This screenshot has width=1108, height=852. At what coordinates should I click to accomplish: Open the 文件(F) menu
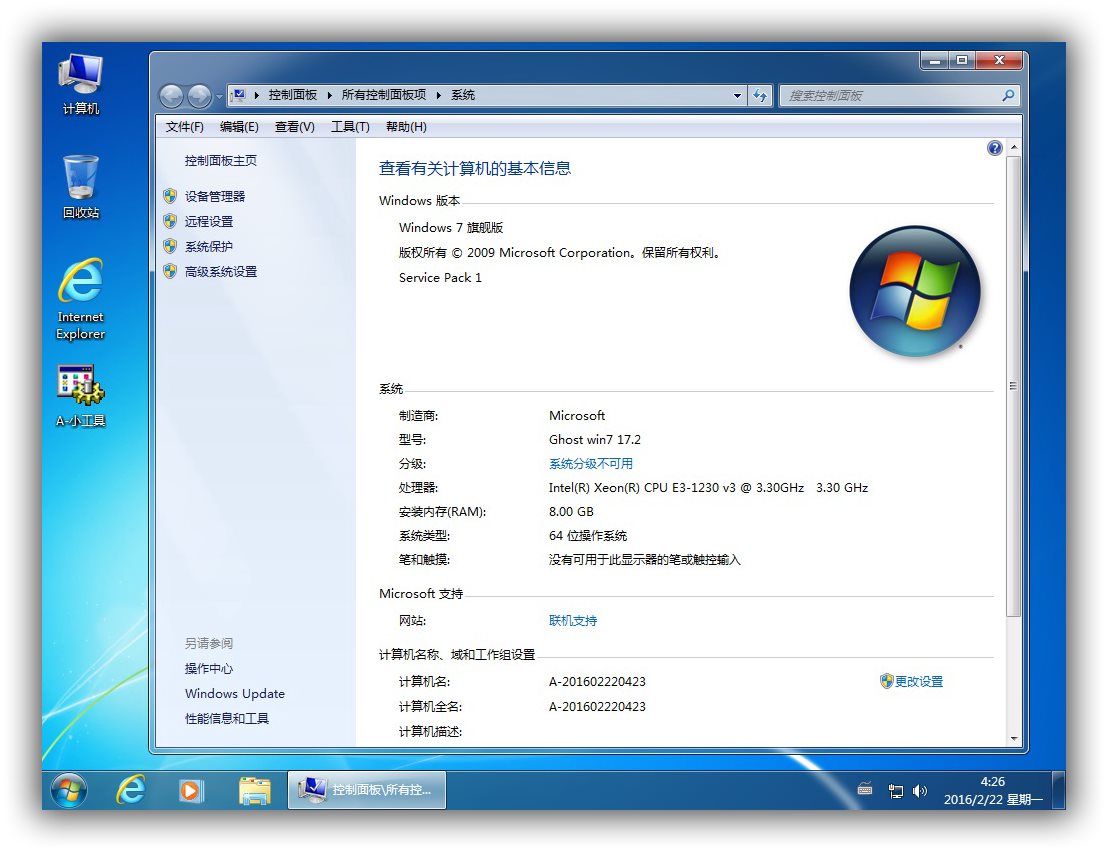[184, 126]
